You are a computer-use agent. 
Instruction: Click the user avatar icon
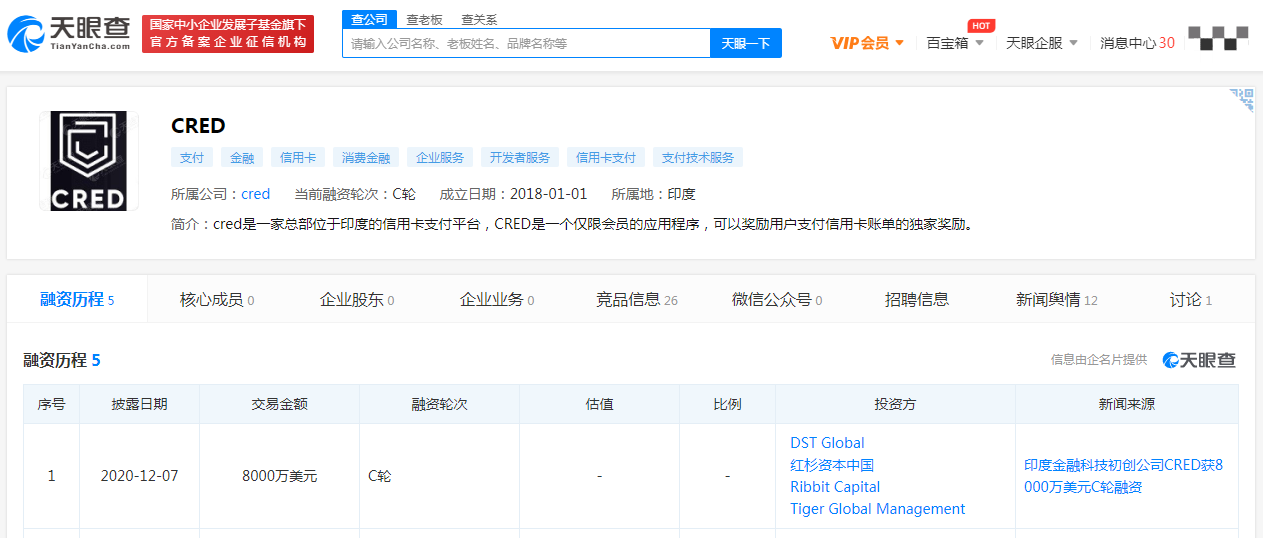[x=1217, y=37]
